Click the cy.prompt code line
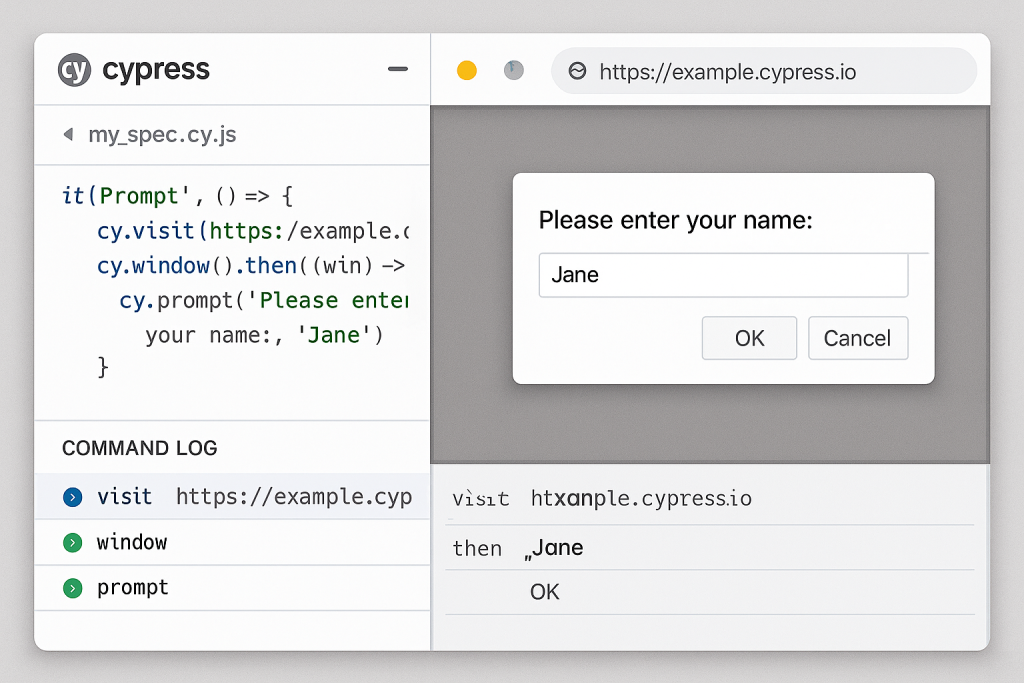Image resolution: width=1024 pixels, height=683 pixels. pos(264,300)
